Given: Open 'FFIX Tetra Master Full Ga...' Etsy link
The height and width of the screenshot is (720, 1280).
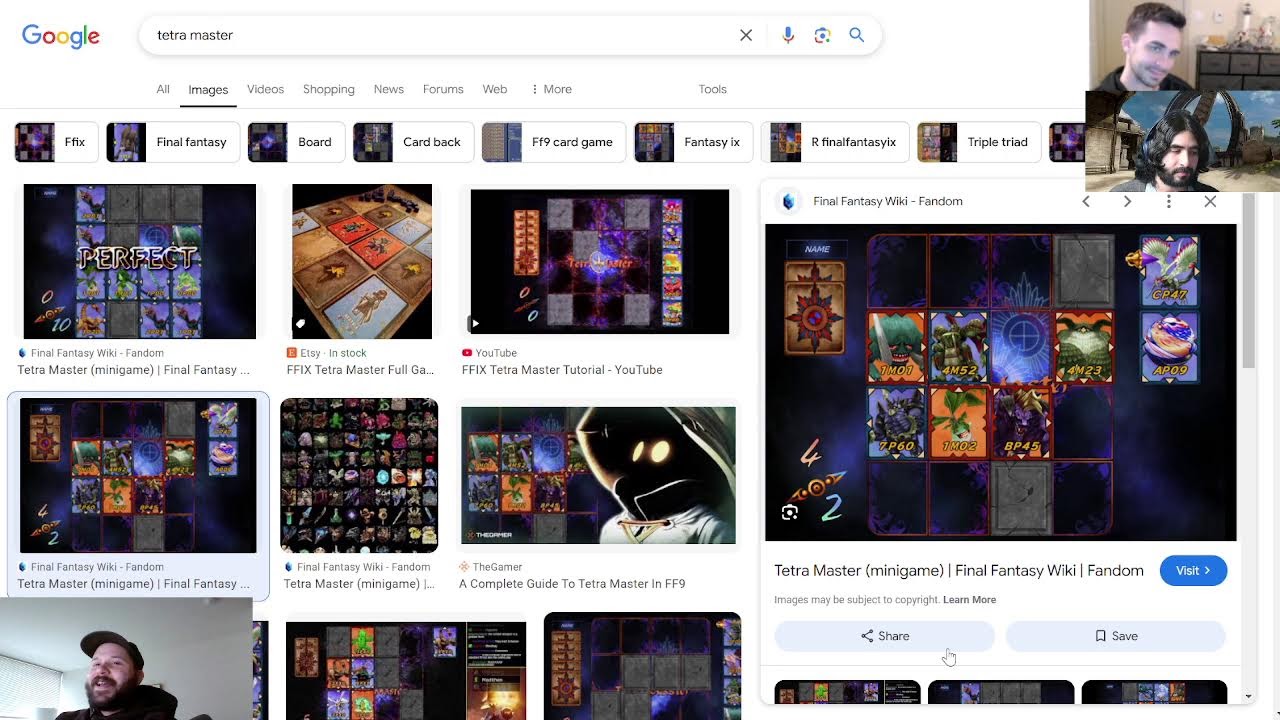Looking at the screenshot, I should tap(360, 370).
